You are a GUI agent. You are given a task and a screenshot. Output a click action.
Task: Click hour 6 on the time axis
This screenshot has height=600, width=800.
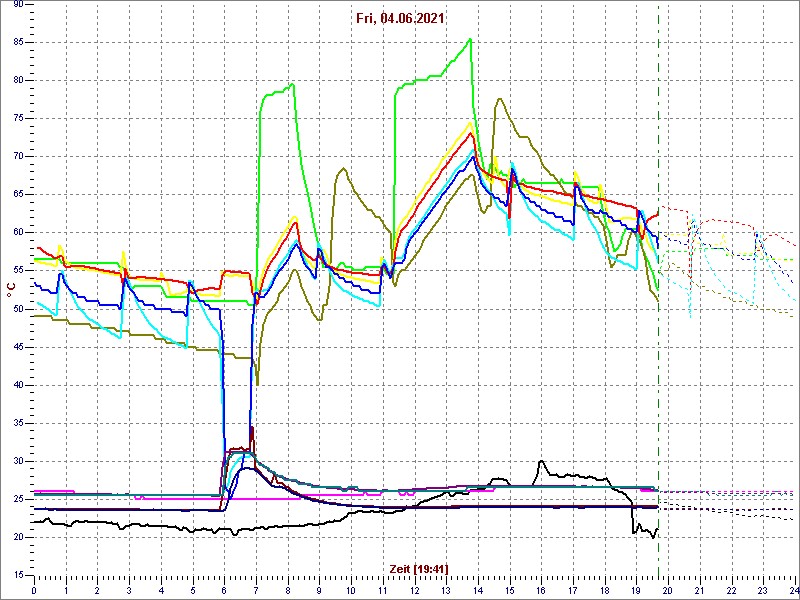[x=224, y=590]
